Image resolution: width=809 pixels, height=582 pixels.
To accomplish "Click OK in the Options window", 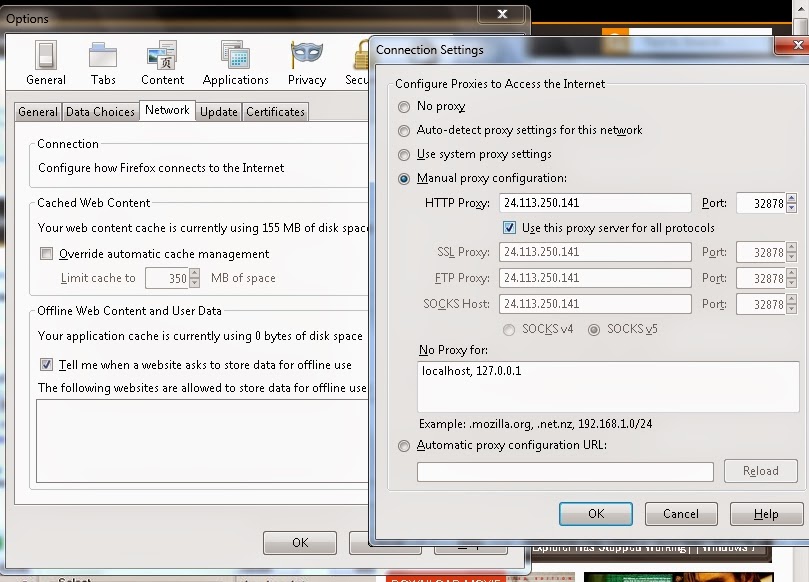I will coord(300,543).
